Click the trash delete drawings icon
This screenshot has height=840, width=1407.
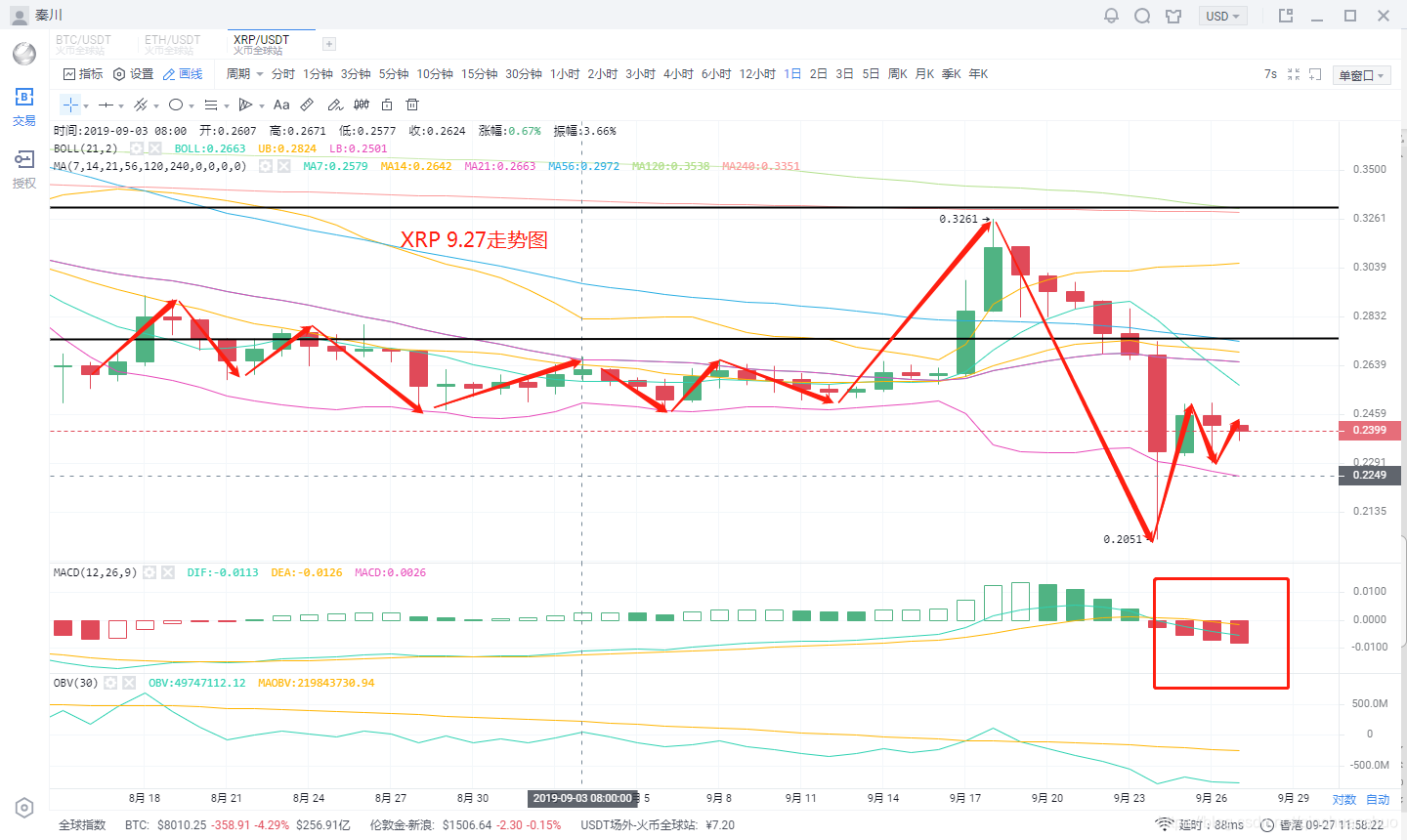(x=412, y=105)
